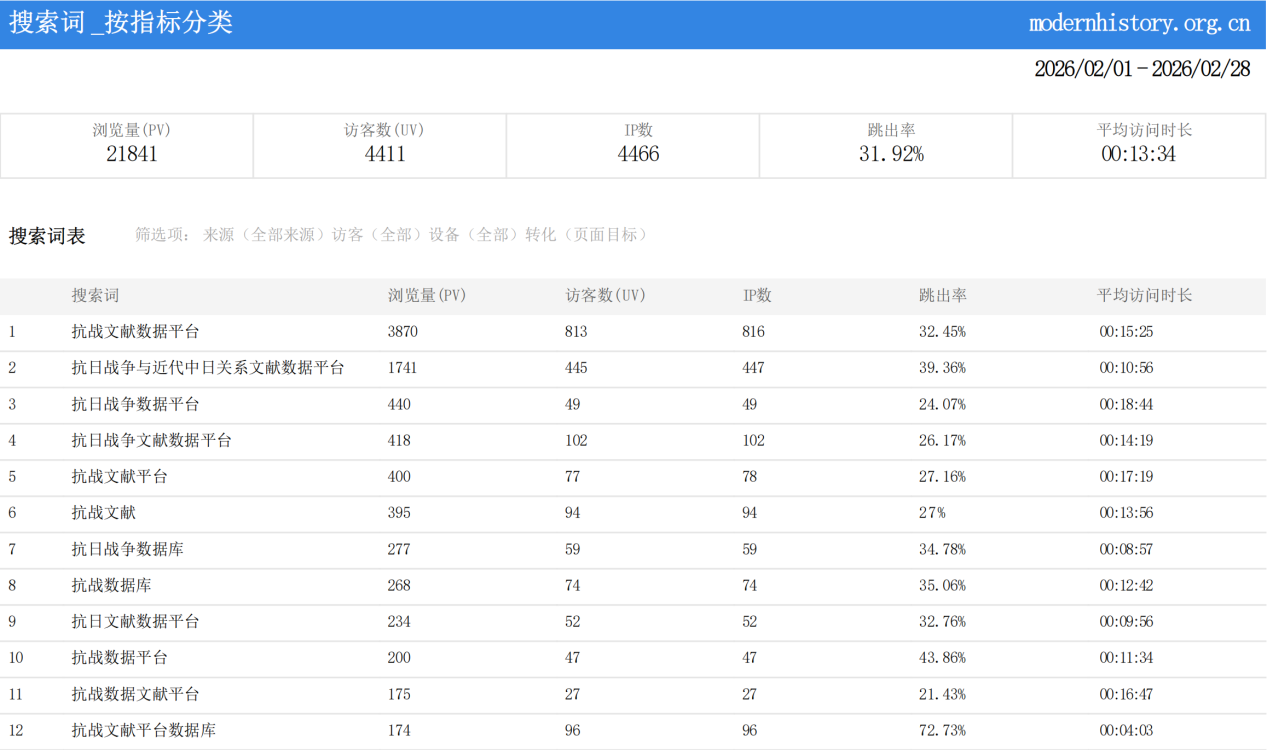Screen dimensions: 1267x750
Task: Sort table by 平均访问时长 column header
Action: 1144,296
